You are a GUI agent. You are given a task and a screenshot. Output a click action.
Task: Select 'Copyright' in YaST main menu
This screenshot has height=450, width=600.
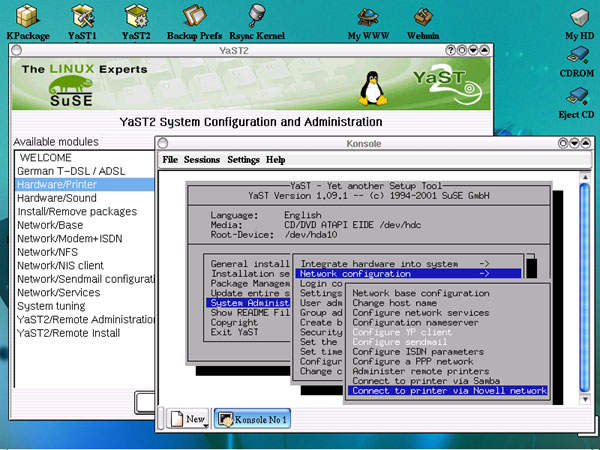(x=248, y=322)
